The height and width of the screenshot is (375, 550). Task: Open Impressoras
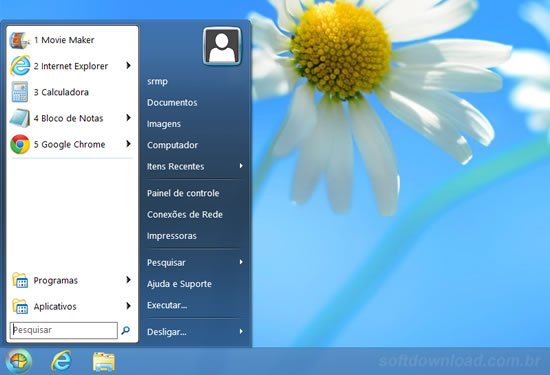tap(172, 236)
